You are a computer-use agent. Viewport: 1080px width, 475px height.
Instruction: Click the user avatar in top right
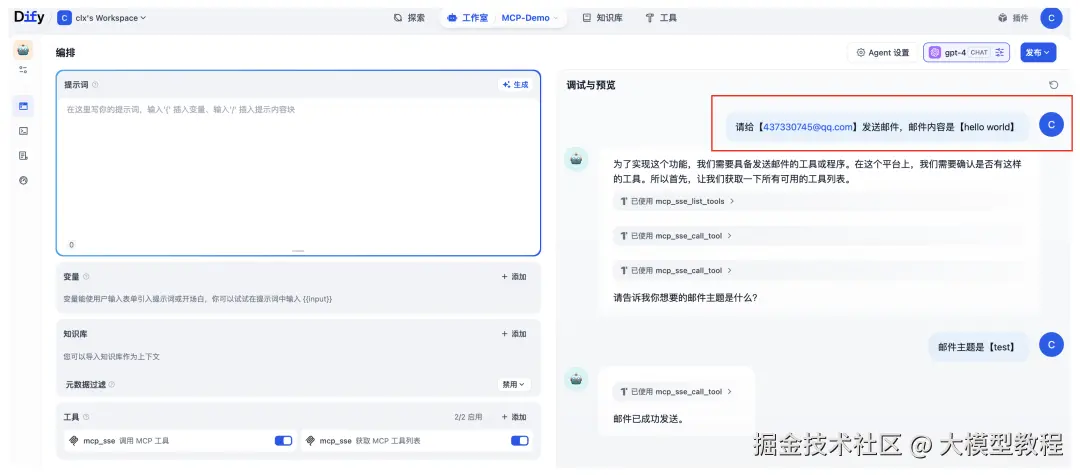[x=1051, y=18]
